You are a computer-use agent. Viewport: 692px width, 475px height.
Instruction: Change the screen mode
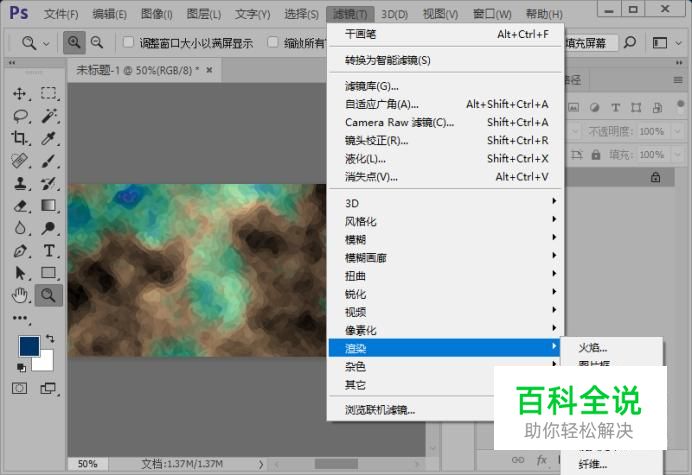point(49,388)
